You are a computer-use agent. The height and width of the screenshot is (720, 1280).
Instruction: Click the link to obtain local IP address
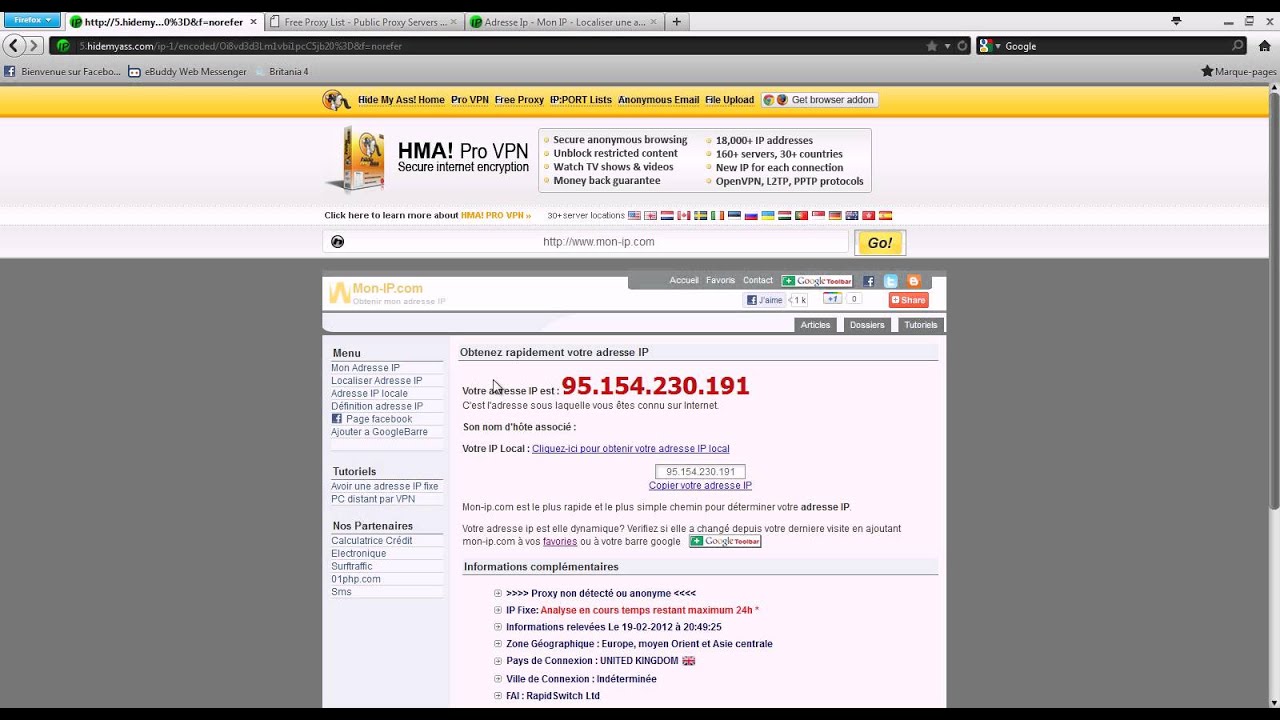(x=631, y=449)
